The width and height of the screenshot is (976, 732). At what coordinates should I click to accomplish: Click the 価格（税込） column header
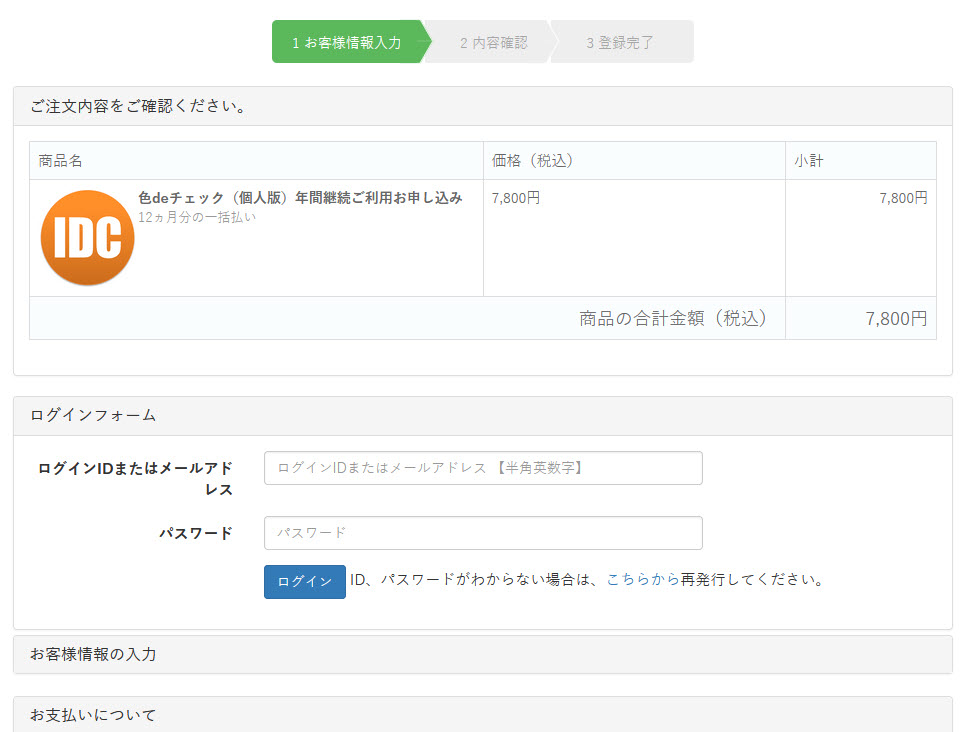click(532, 161)
